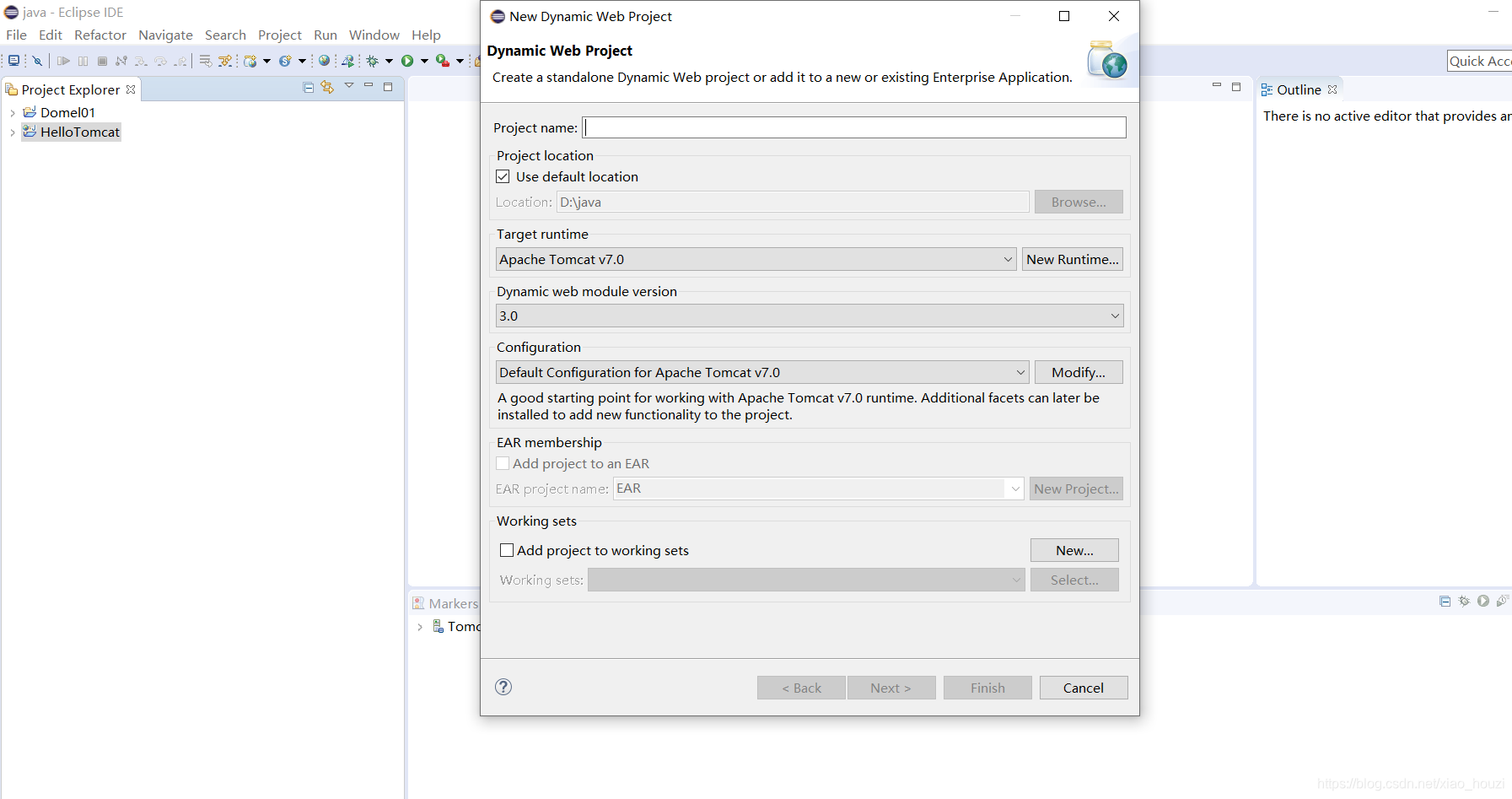Screen dimensions: 1512x799
Task: Open Project Explorer view menu triangle
Action: [x=348, y=86]
